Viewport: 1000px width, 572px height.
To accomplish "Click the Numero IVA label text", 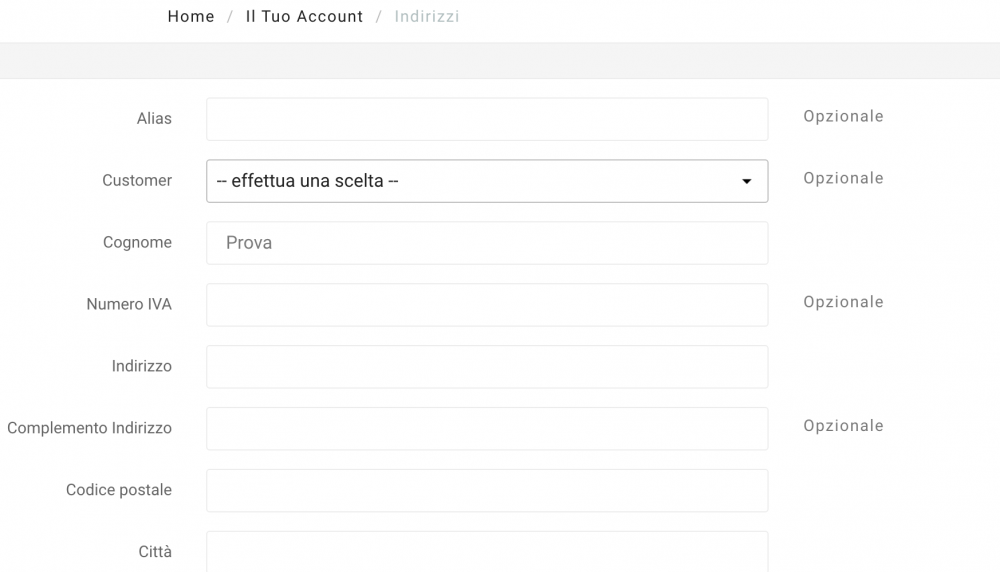I will point(129,305).
